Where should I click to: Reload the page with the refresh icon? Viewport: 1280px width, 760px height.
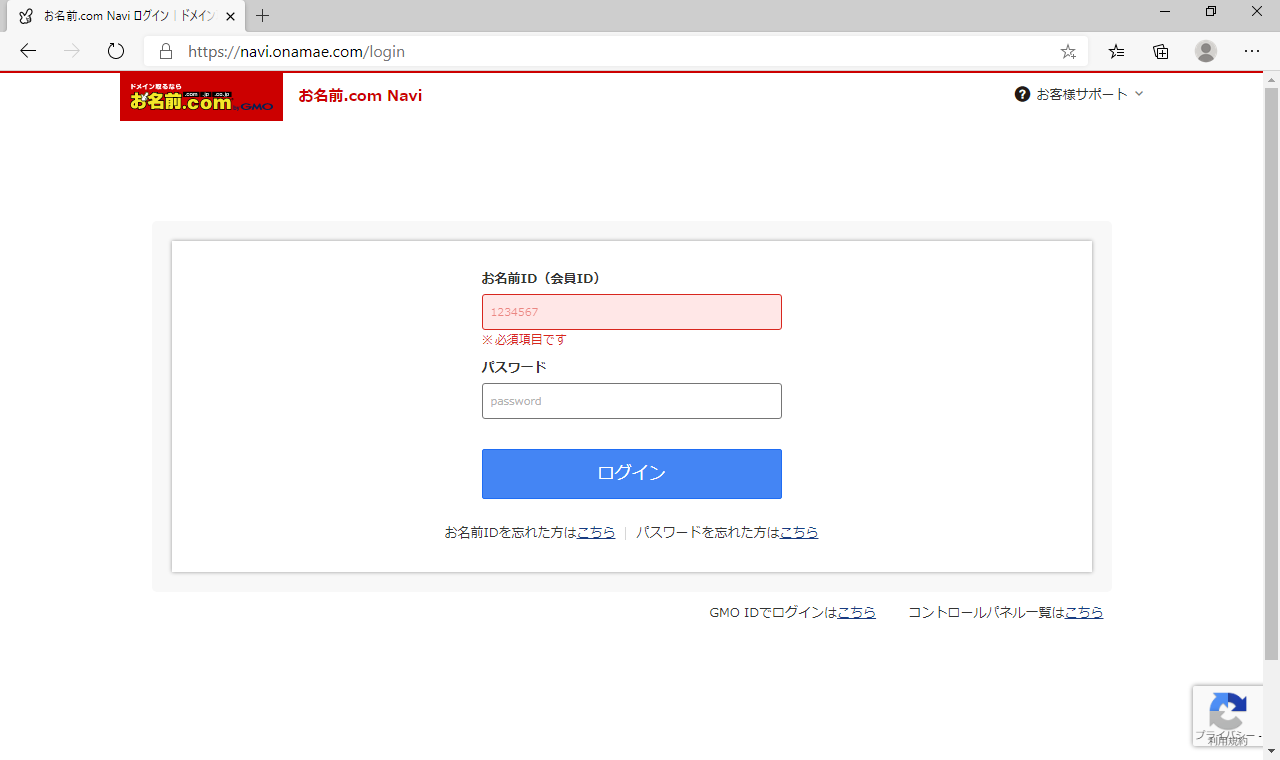click(116, 51)
